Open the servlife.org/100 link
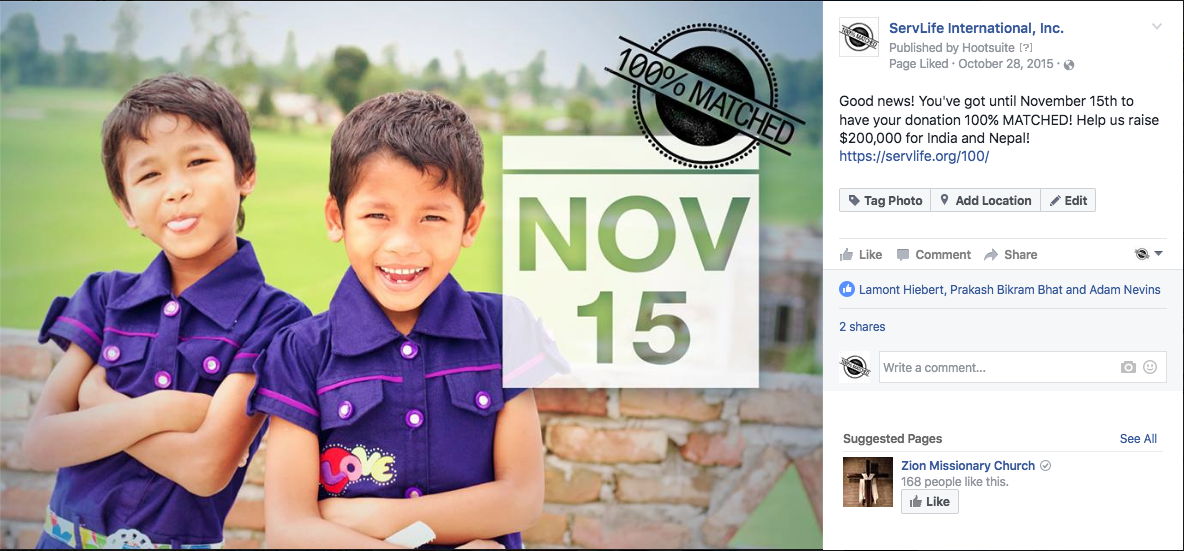 (914, 156)
